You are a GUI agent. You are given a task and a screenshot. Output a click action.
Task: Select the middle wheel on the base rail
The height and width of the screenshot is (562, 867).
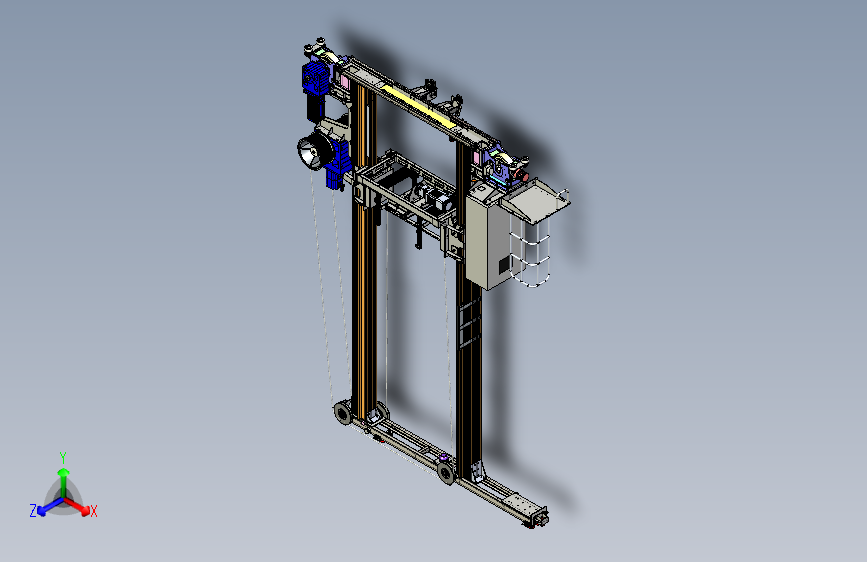point(446,473)
